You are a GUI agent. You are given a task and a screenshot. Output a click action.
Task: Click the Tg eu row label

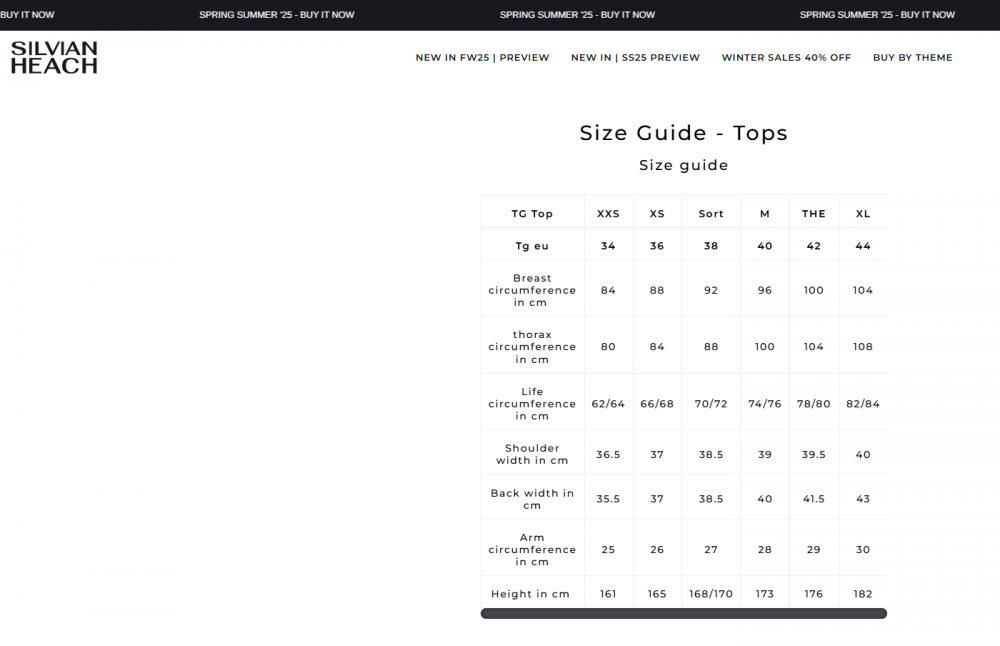(532, 246)
